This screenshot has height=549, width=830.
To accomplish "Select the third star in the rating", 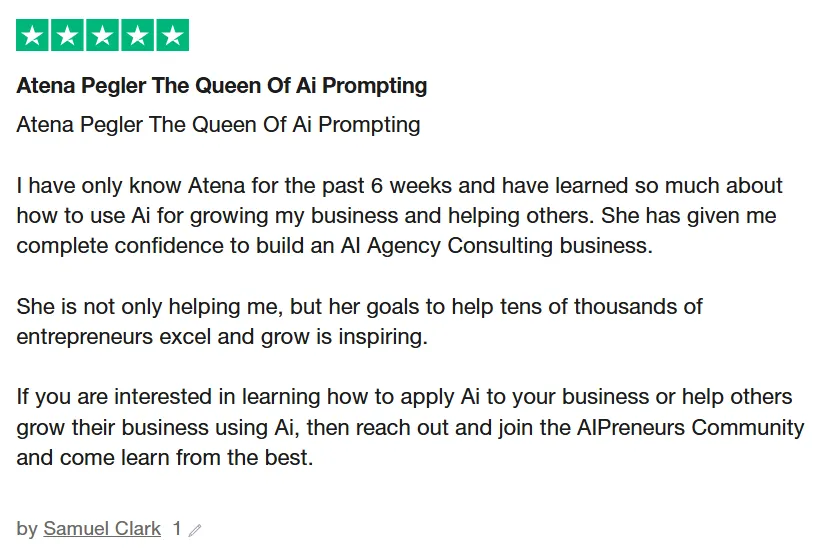I will (x=103, y=36).
